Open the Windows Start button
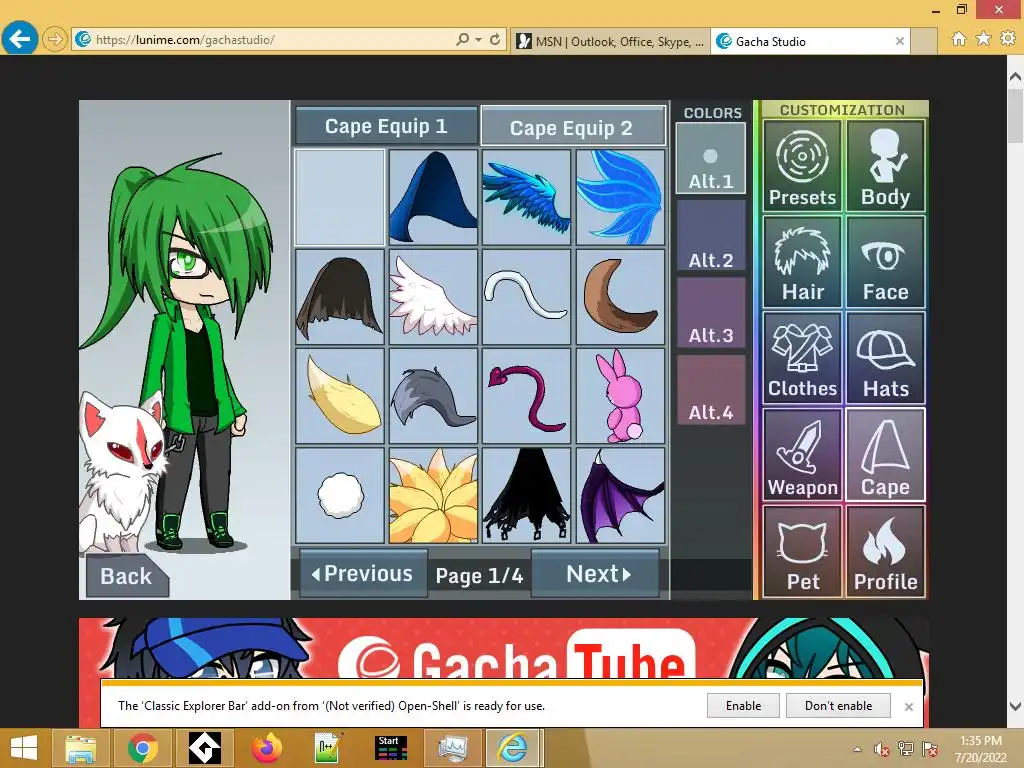The height and width of the screenshot is (768, 1024). (24, 748)
